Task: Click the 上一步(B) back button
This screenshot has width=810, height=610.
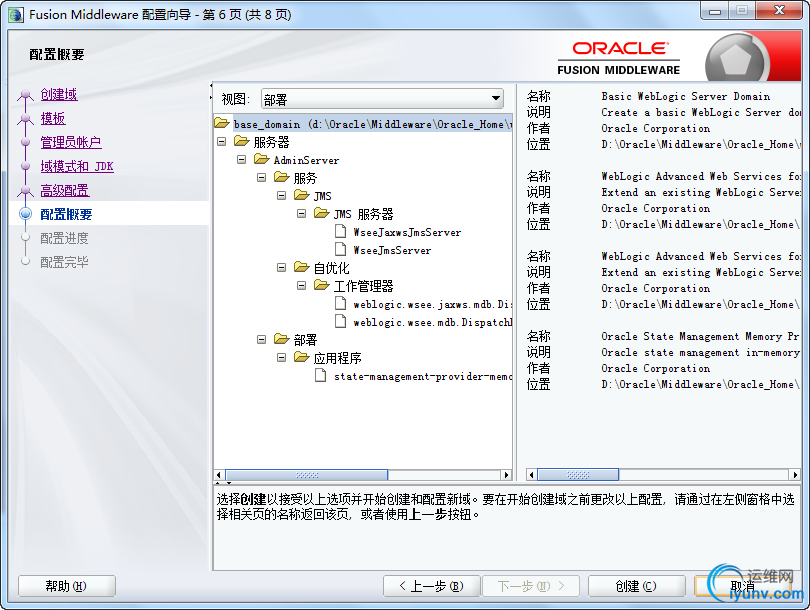Action: [x=432, y=586]
